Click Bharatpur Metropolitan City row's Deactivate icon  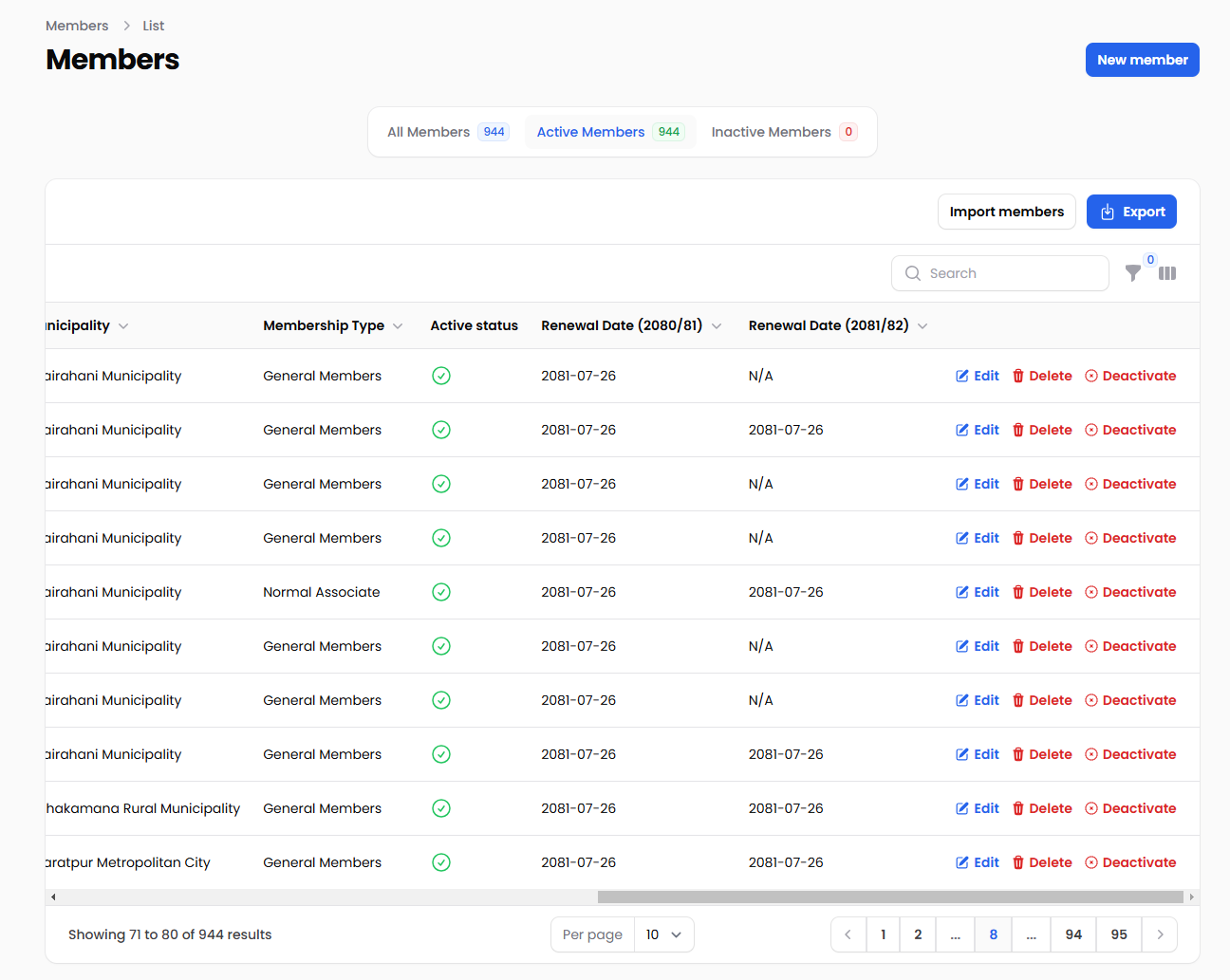pos(1091,862)
